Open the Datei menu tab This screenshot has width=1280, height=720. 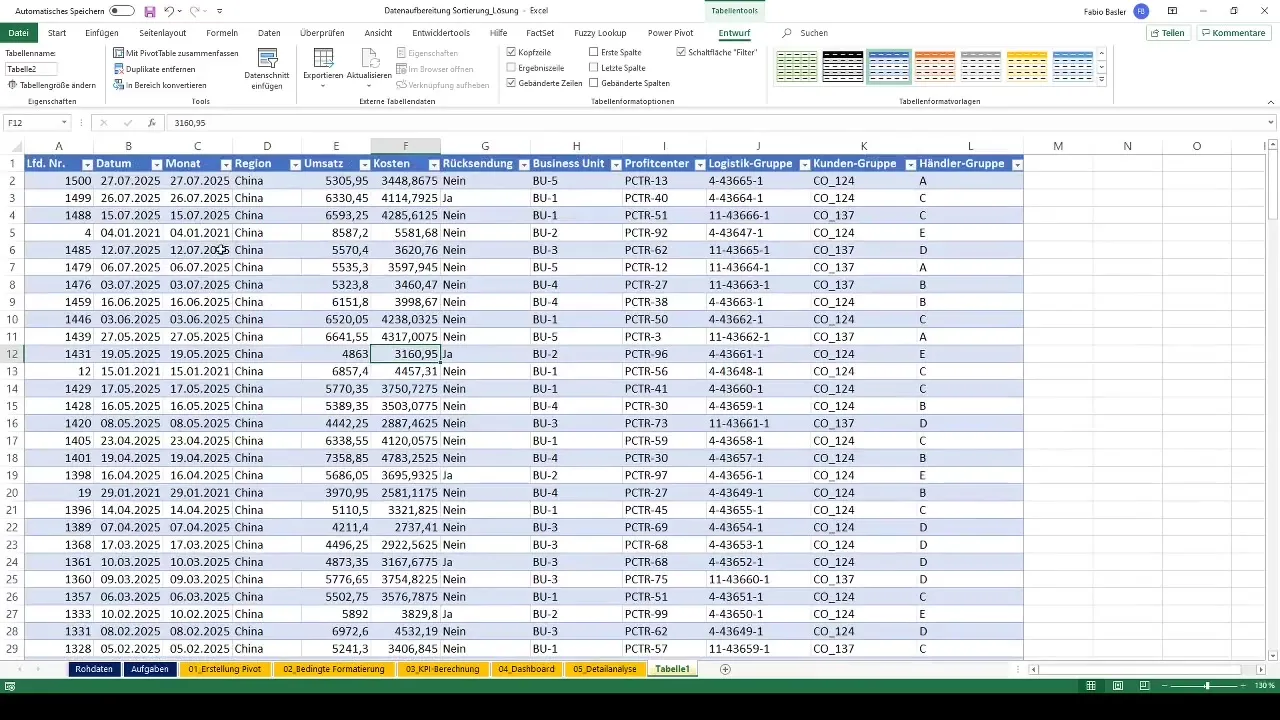pos(18,33)
